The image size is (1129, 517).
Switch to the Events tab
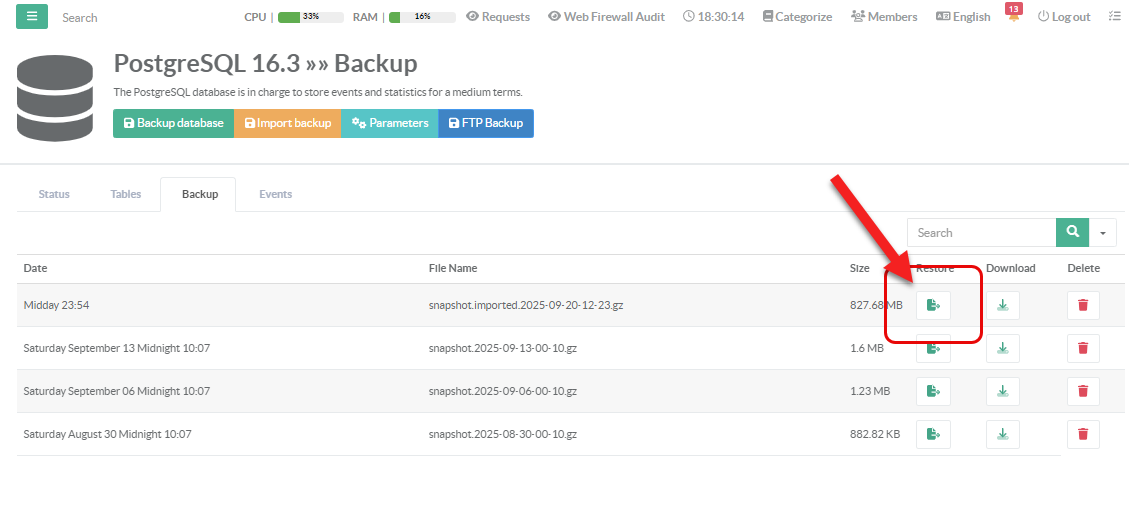(275, 194)
